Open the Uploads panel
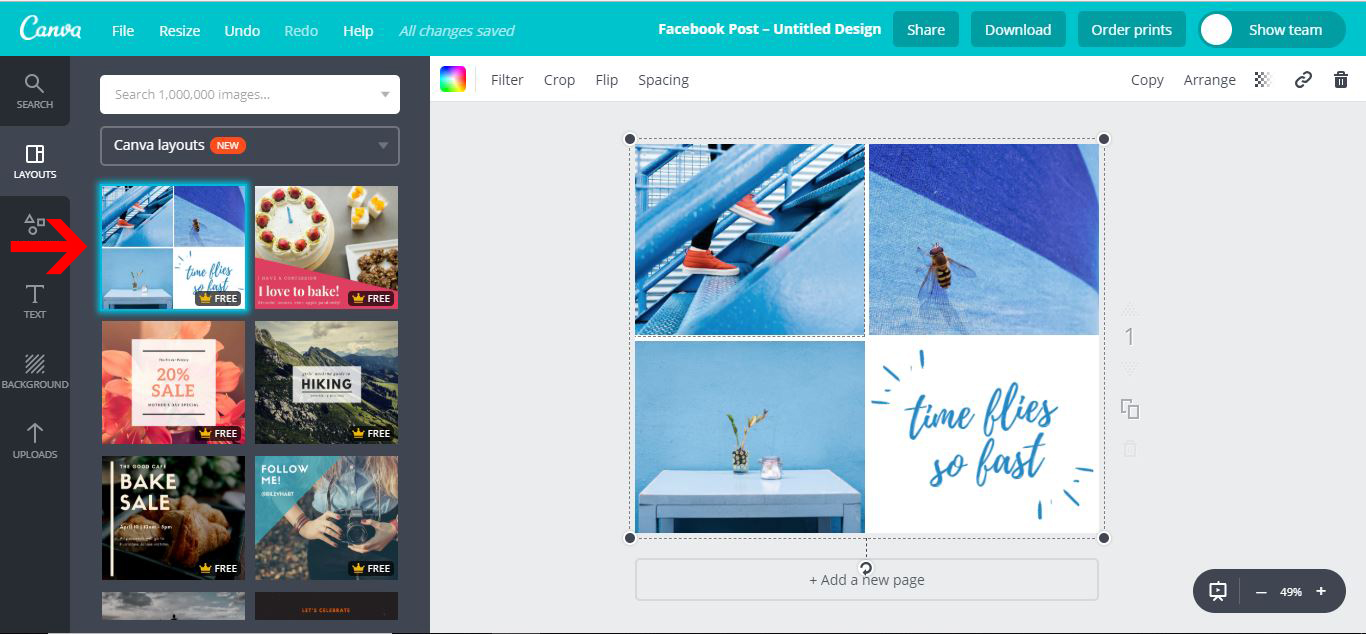1366x634 pixels. click(x=35, y=440)
